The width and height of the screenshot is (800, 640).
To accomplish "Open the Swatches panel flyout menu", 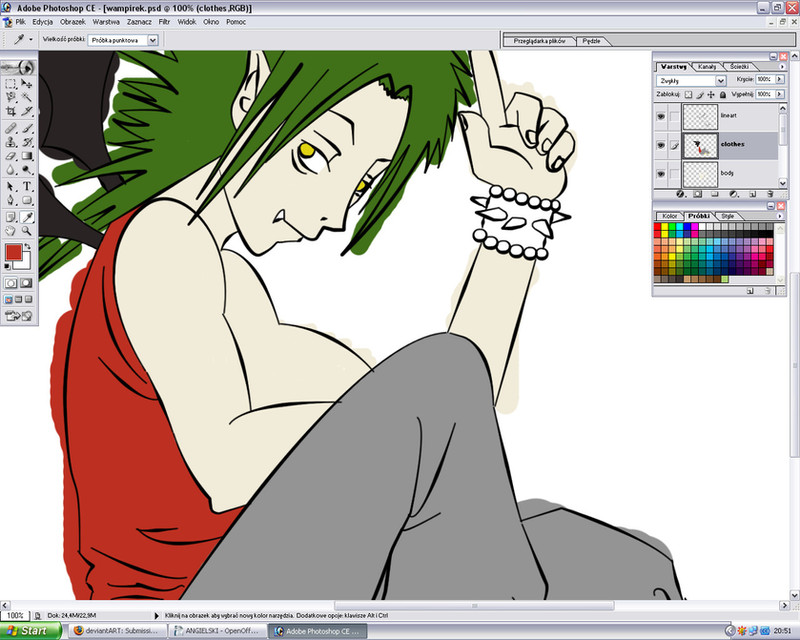I will [x=780, y=216].
